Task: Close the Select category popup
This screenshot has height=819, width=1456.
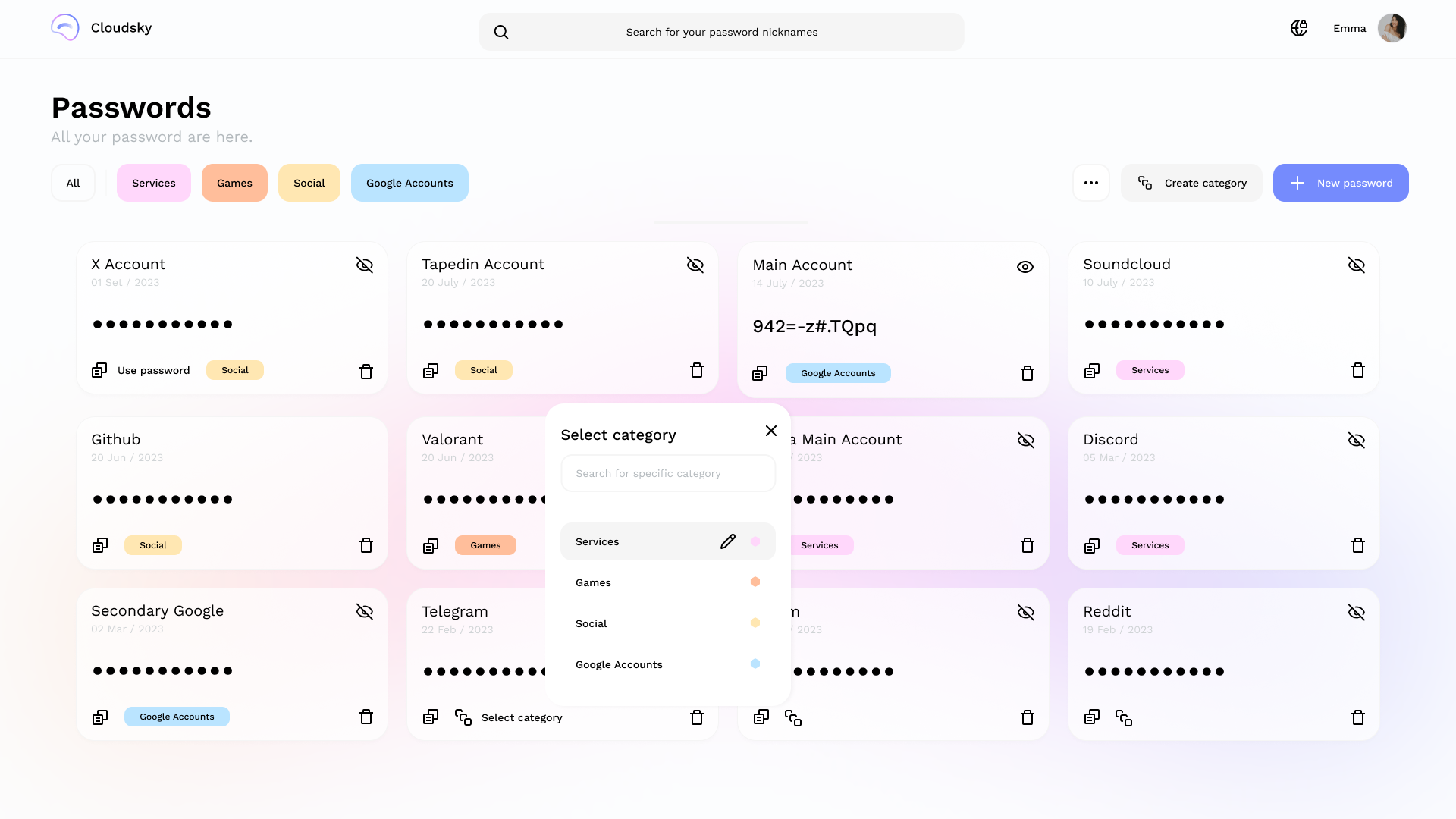Action: [771, 431]
